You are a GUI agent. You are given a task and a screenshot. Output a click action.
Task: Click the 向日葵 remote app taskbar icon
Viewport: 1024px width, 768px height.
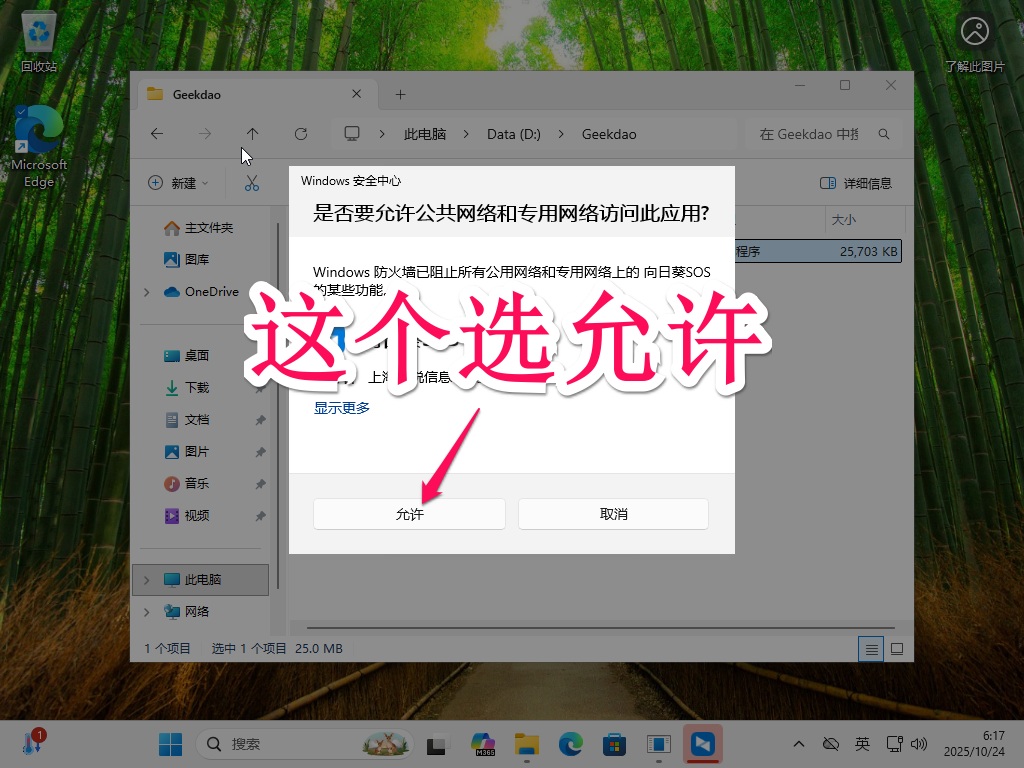point(702,744)
